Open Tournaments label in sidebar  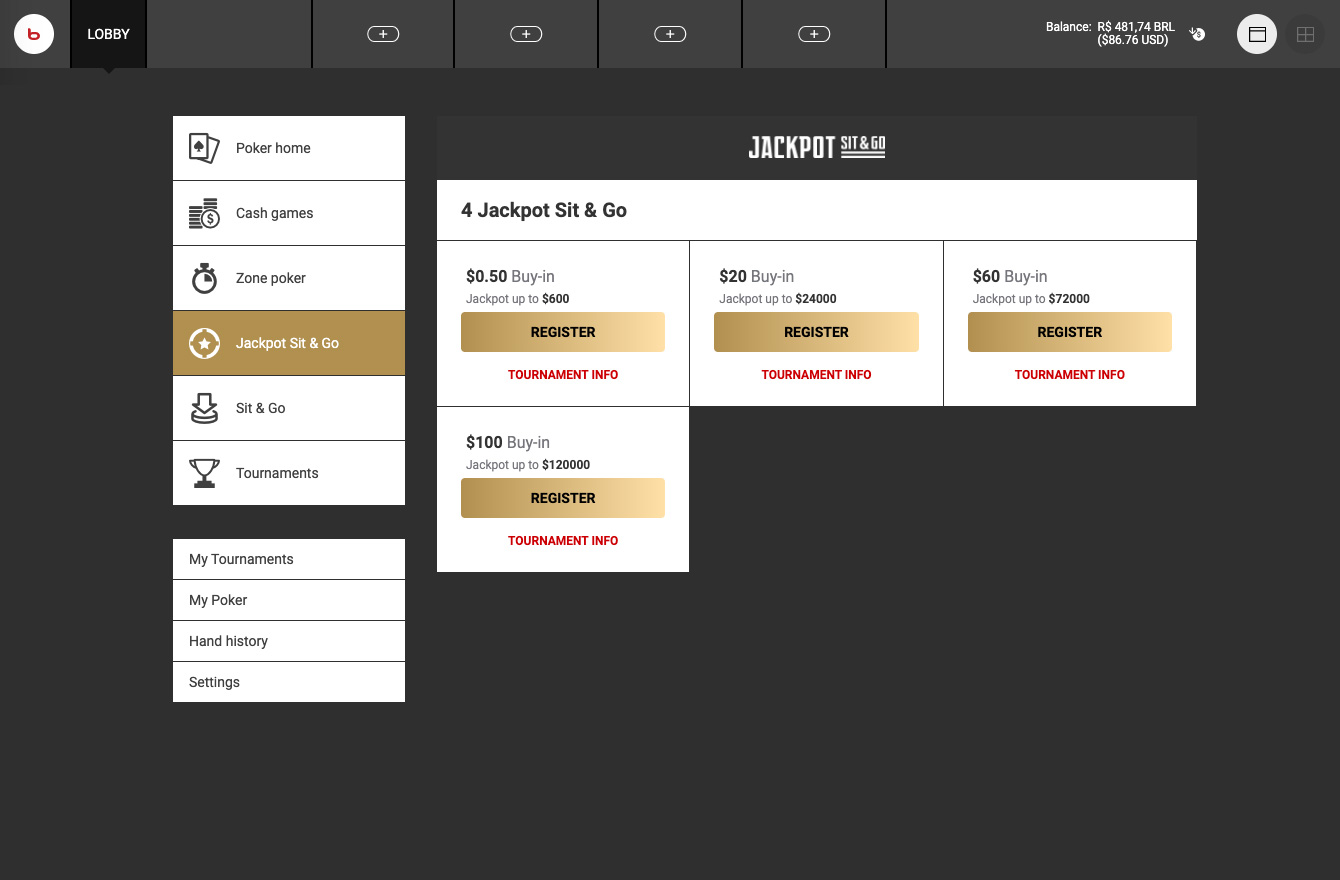(x=277, y=473)
